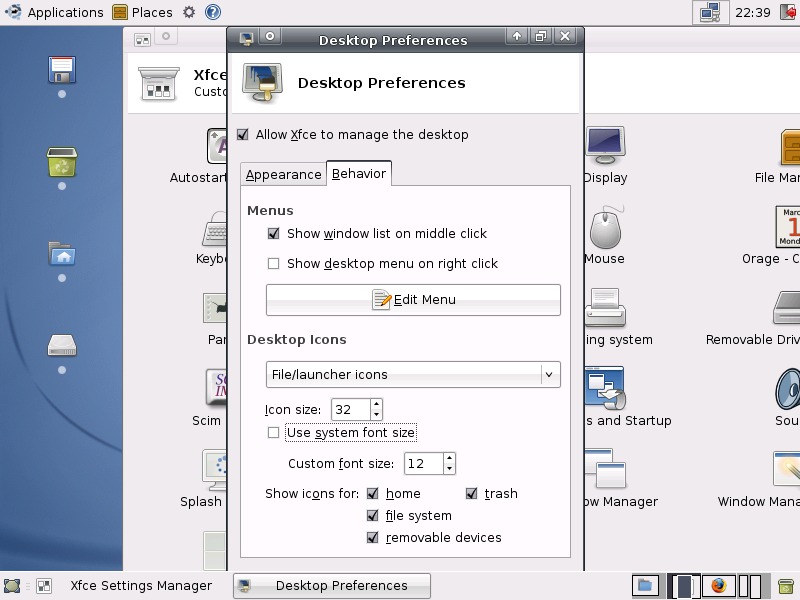
Task: Decrease the Custom font size value
Action: pyautogui.click(x=449, y=469)
